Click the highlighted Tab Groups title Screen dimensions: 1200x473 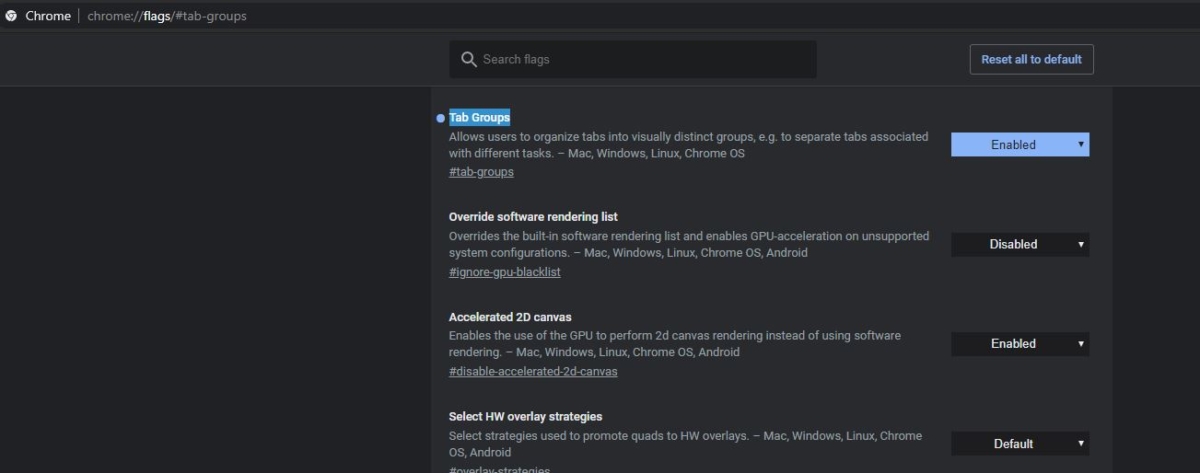tap(479, 117)
